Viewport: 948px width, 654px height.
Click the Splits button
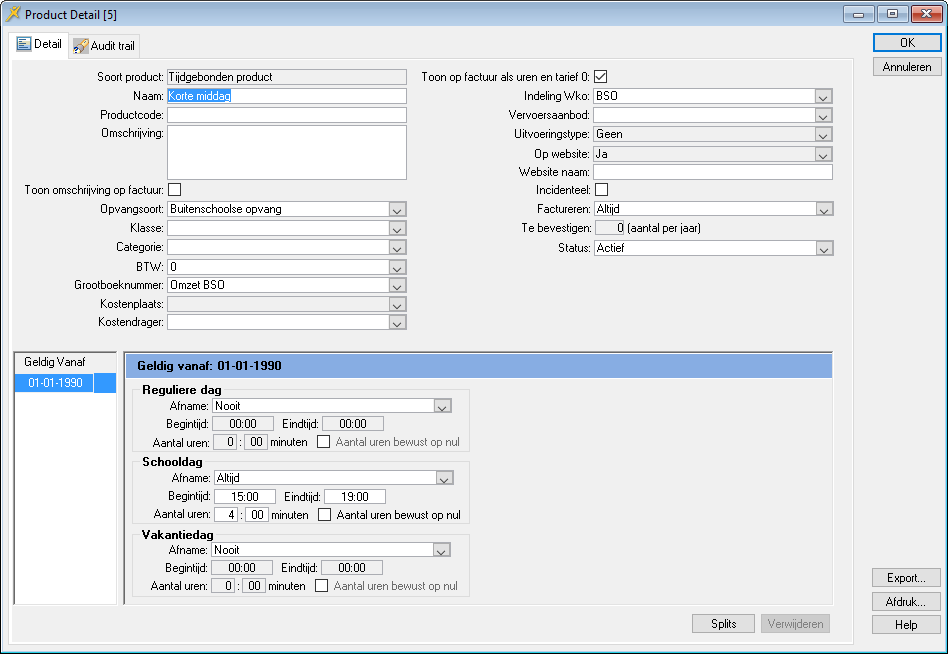(723, 624)
